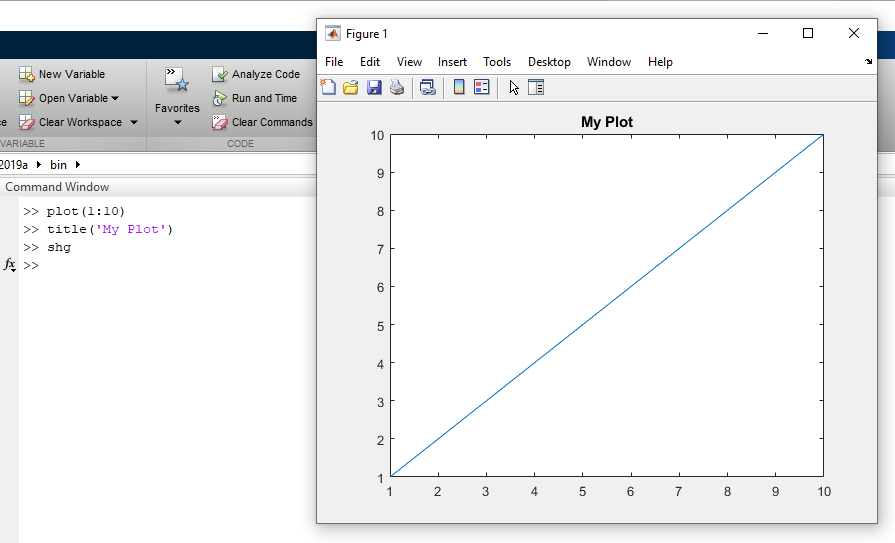Screen dimensions: 895x543
Task: Open the View menu in Figure 1
Action: 409,62
